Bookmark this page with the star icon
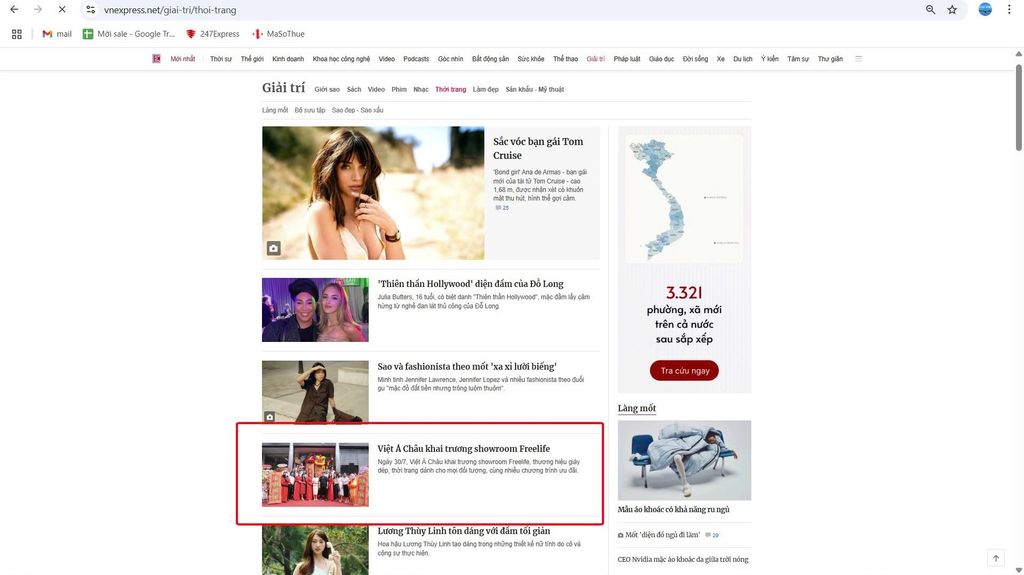 (952, 9)
